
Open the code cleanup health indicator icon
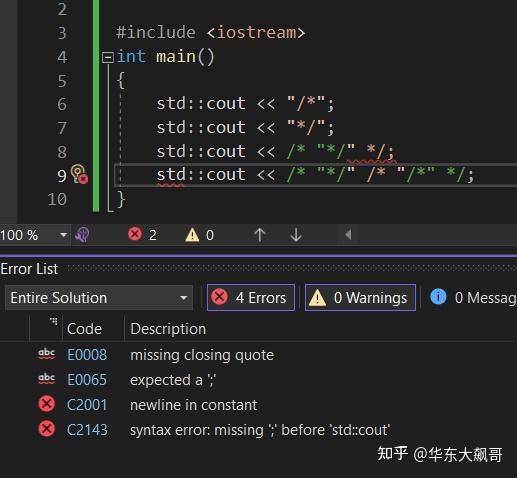point(82,235)
